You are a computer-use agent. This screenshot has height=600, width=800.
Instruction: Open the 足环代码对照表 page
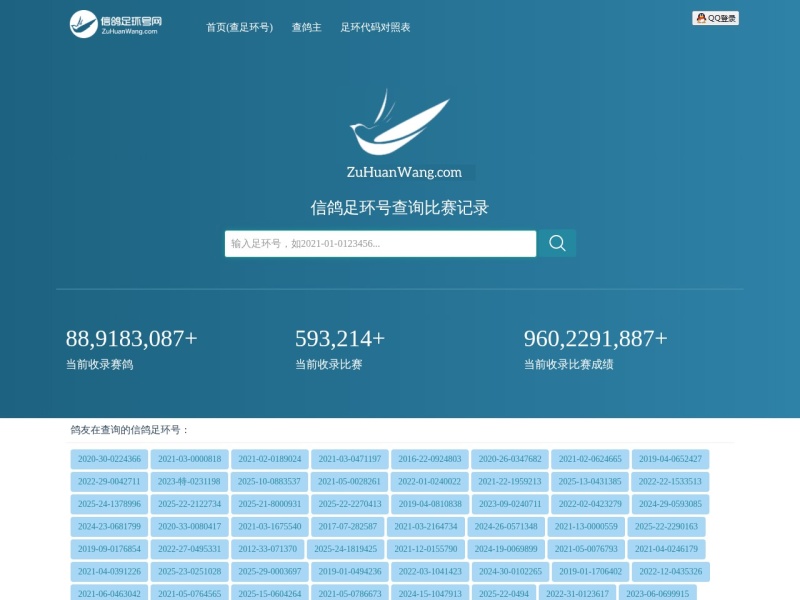pos(376,27)
